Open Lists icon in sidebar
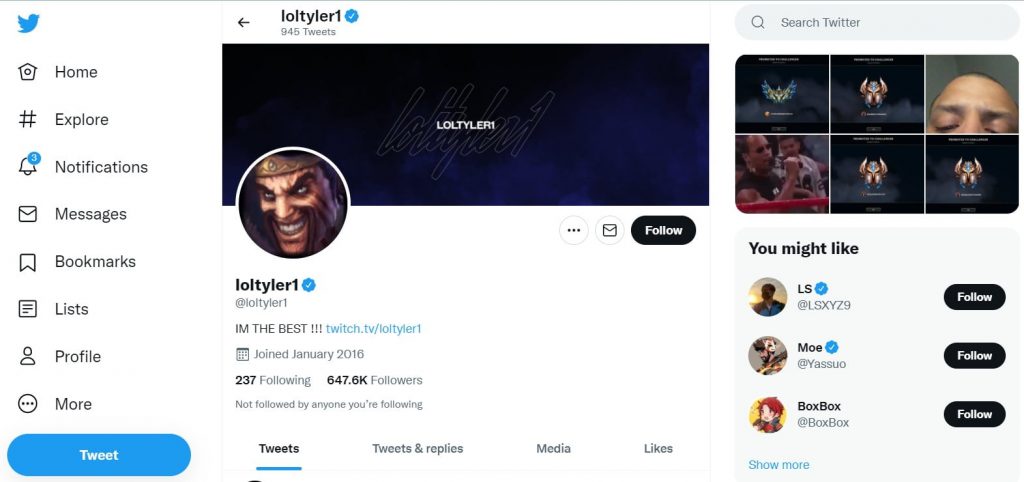This screenshot has width=1024, height=482. 28,309
